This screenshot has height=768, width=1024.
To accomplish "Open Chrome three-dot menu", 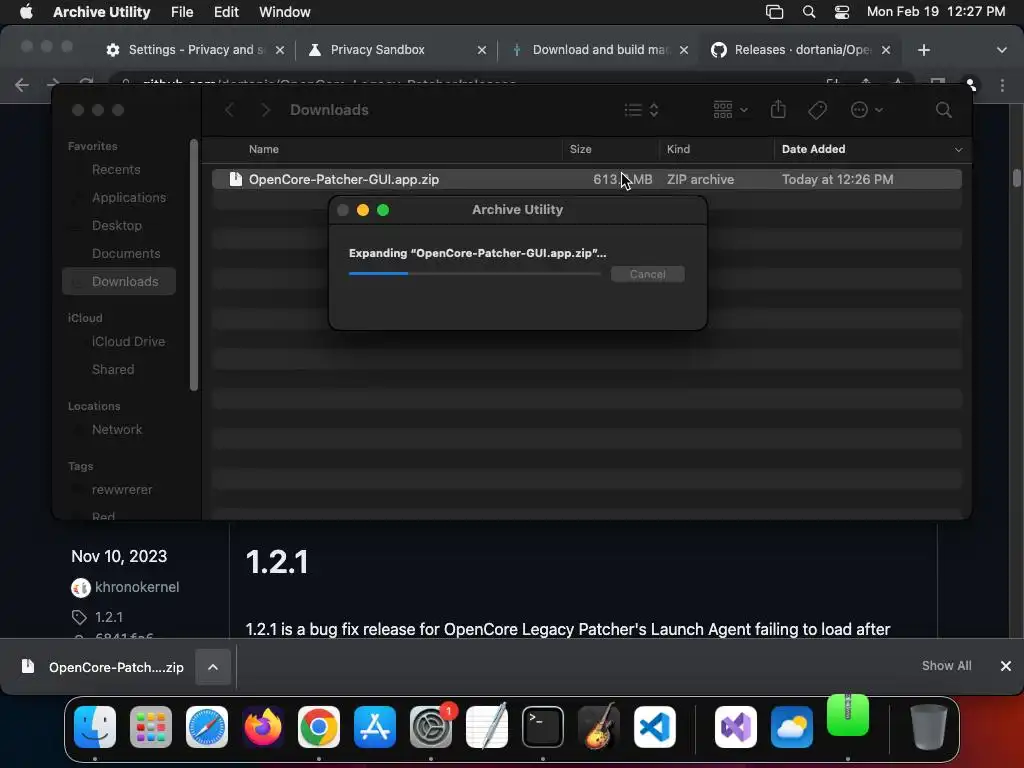I will click(x=1002, y=85).
